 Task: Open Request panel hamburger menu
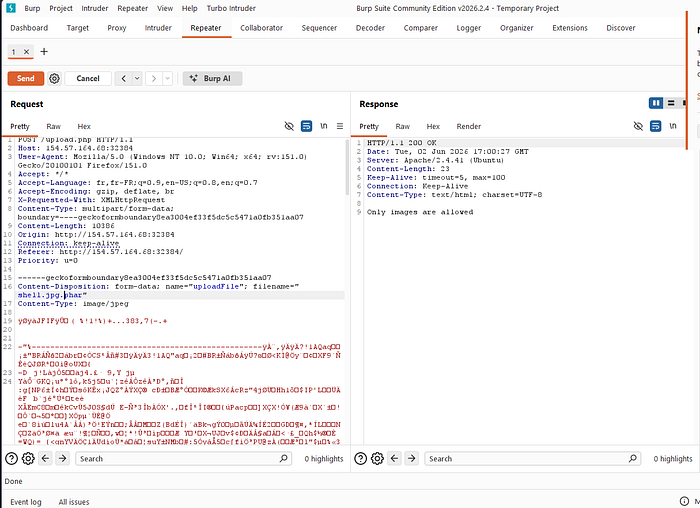tap(340, 126)
